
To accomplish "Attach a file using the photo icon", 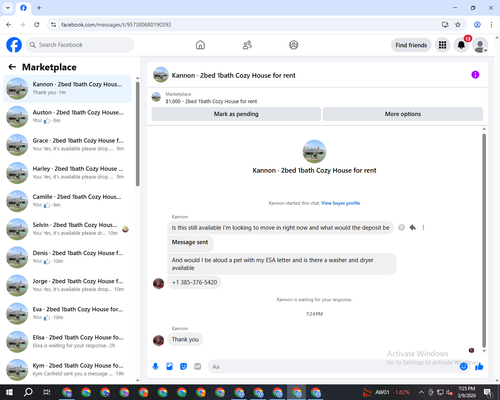I will pyautogui.click(x=169, y=367).
